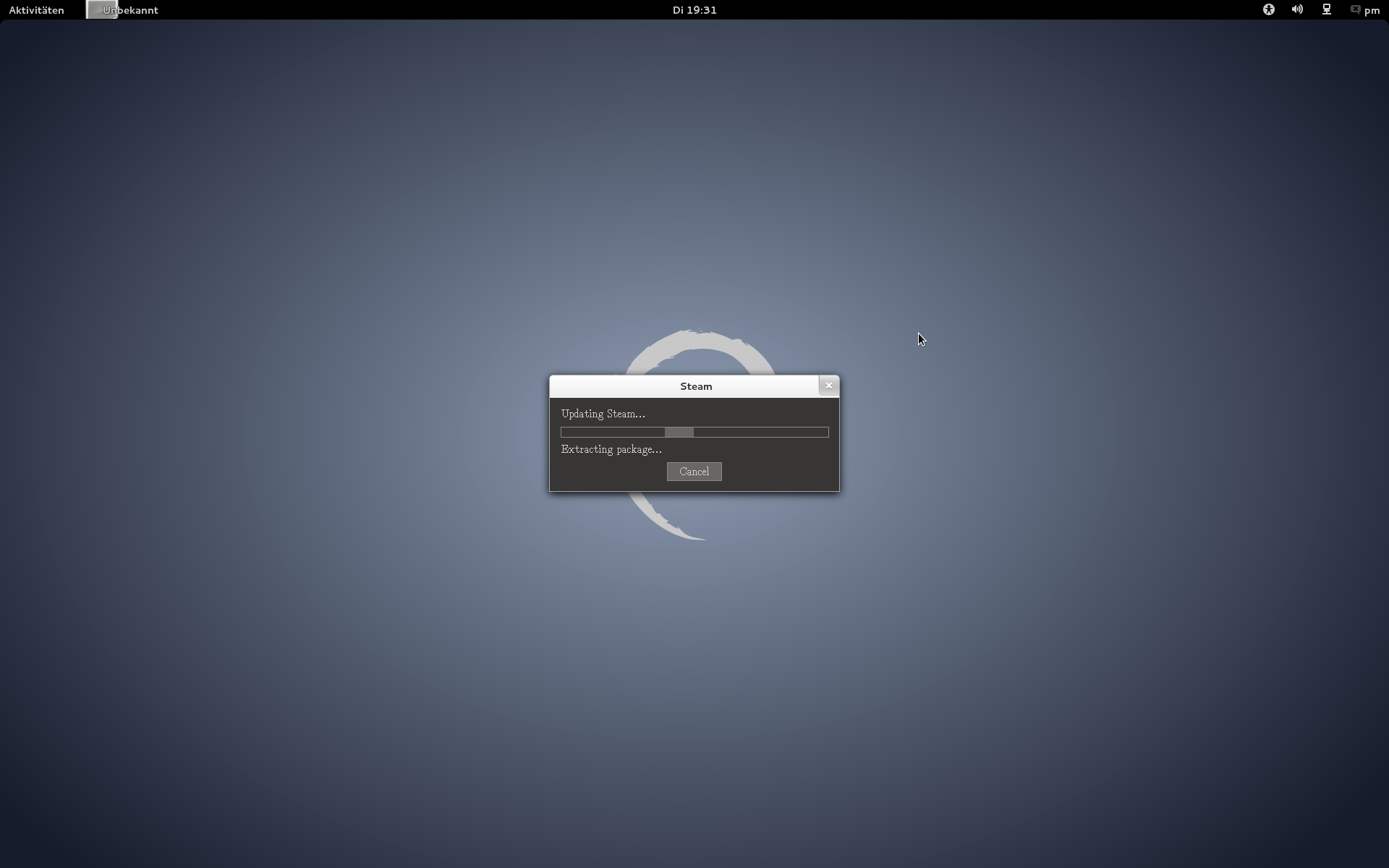Open the Unbekannt application menu

(x=122, y=10)
